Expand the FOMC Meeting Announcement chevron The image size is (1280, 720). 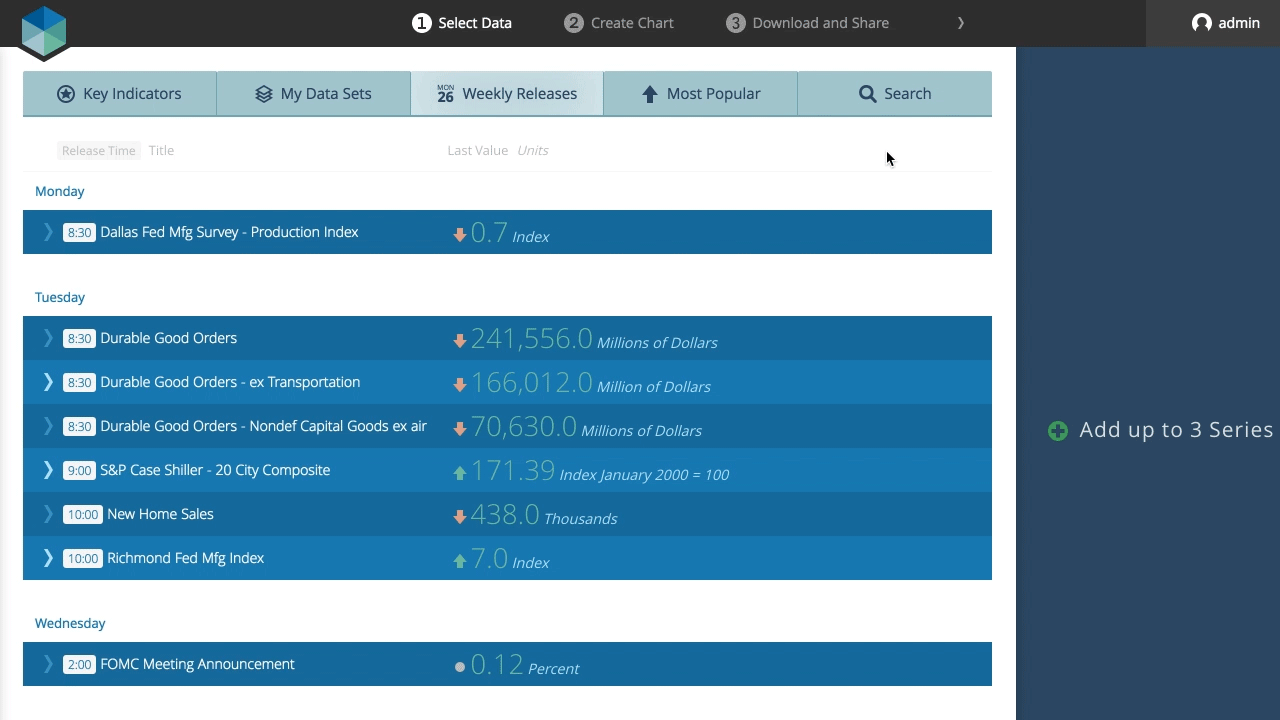click(x=48, y=664)
